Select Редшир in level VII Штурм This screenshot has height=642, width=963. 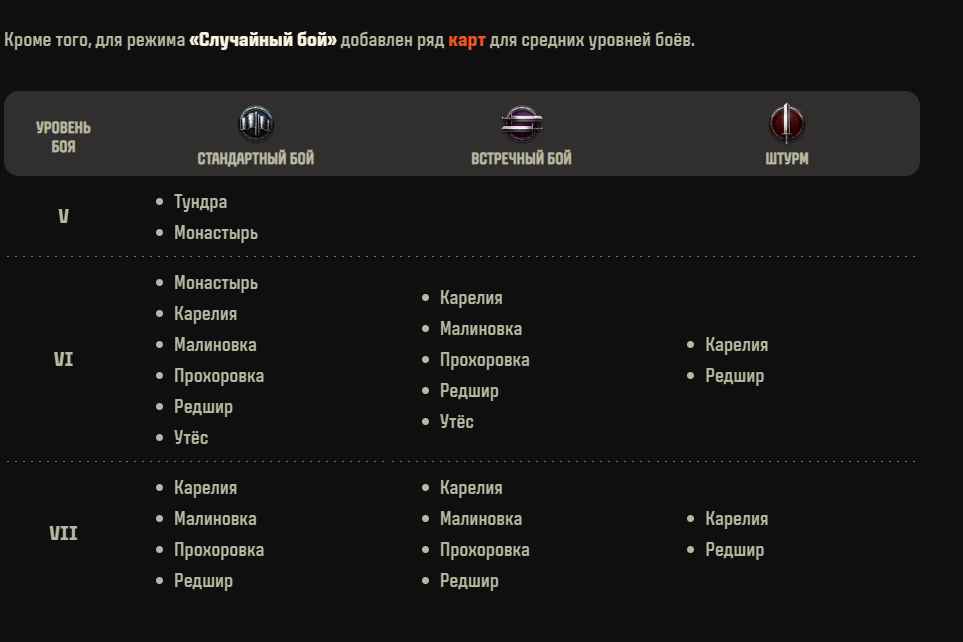pyautogui.click(x=735, y=550)
